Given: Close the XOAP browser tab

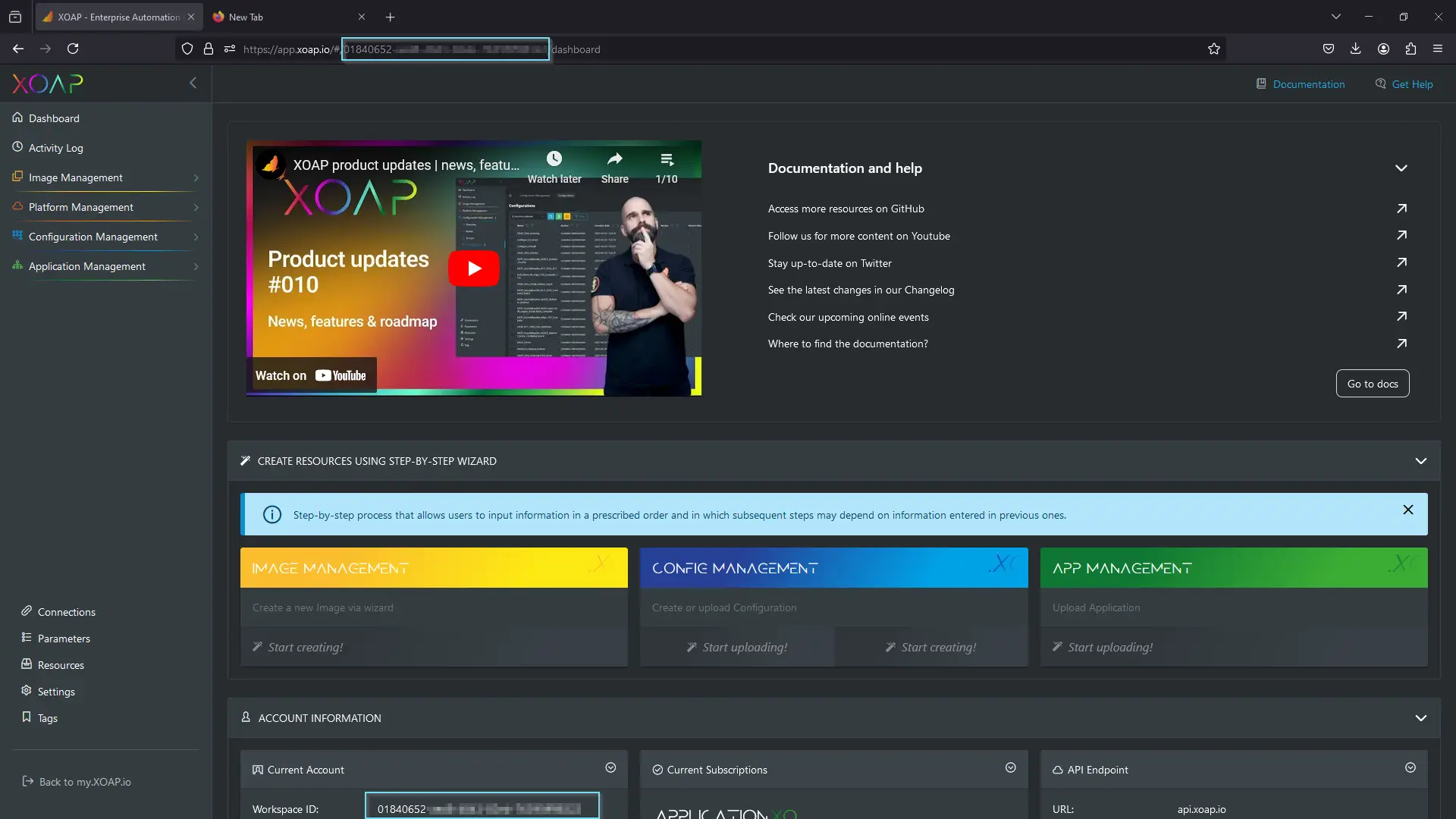Looking at the screenshot, I should coord(191,17).
